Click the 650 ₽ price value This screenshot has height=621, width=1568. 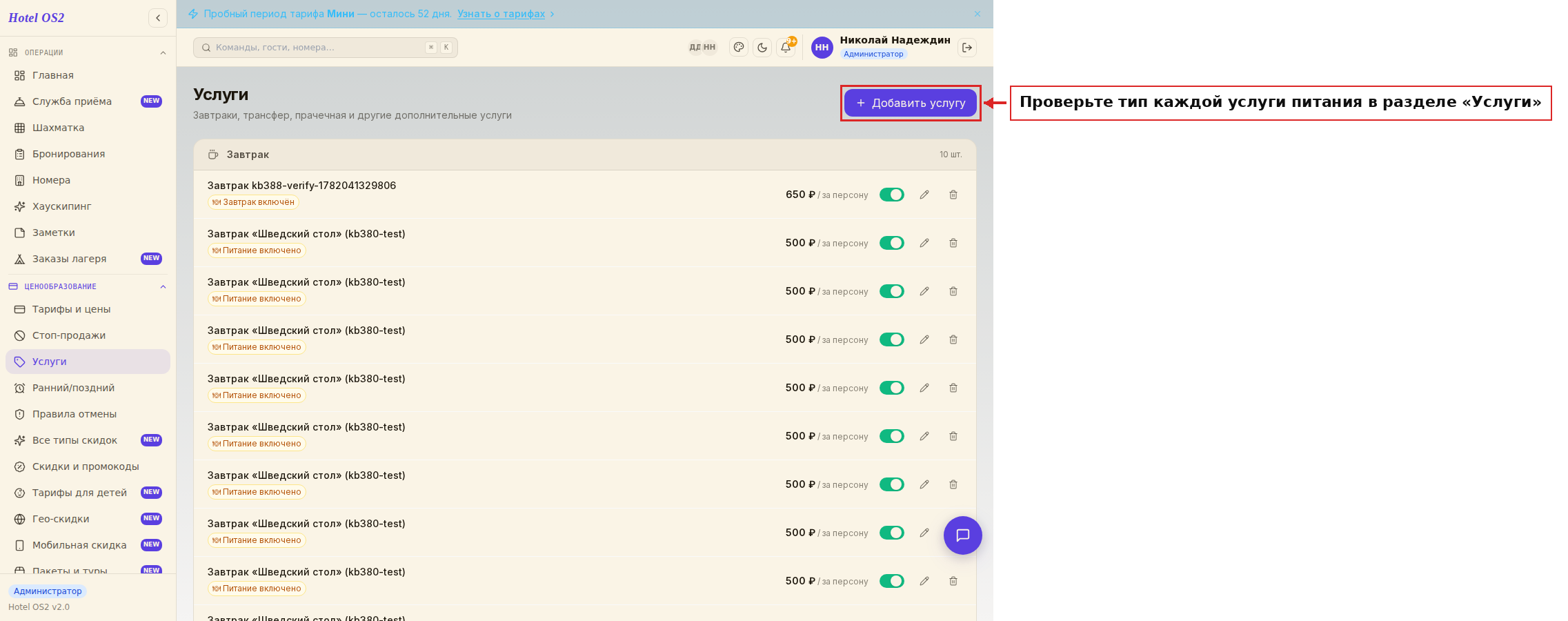800,195
